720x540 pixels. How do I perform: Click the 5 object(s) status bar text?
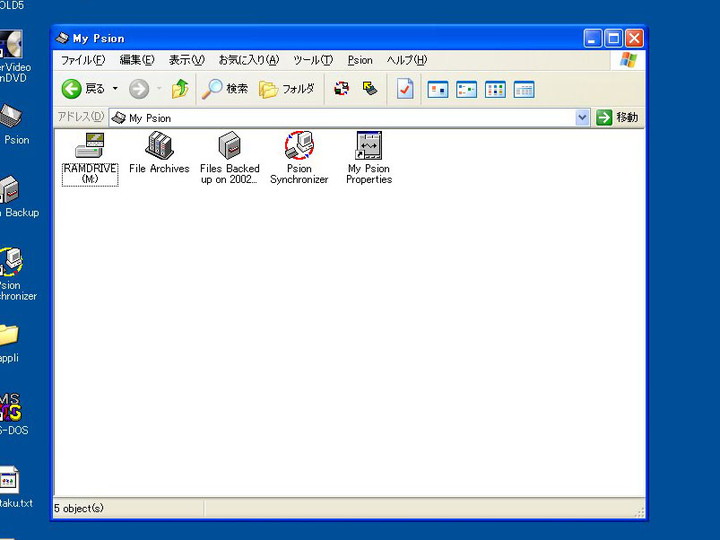coord(79,508)
